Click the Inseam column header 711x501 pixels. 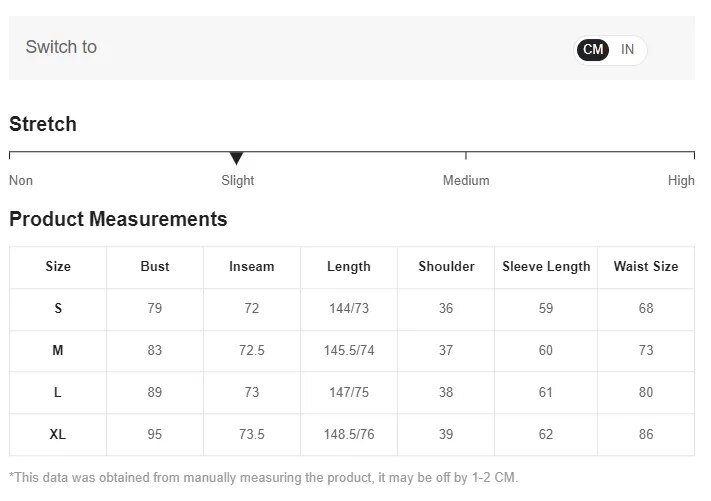(x=251, y=266)
